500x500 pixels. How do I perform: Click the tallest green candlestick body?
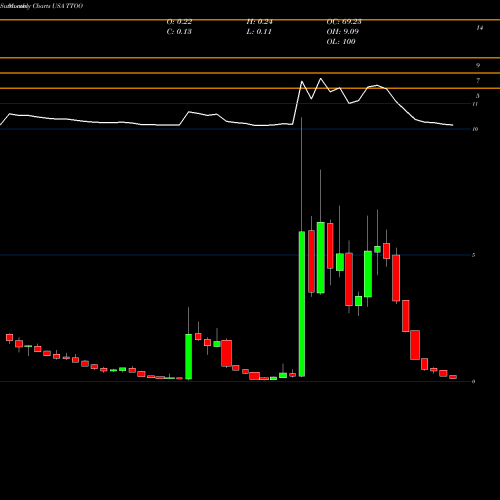coord(302,304)
